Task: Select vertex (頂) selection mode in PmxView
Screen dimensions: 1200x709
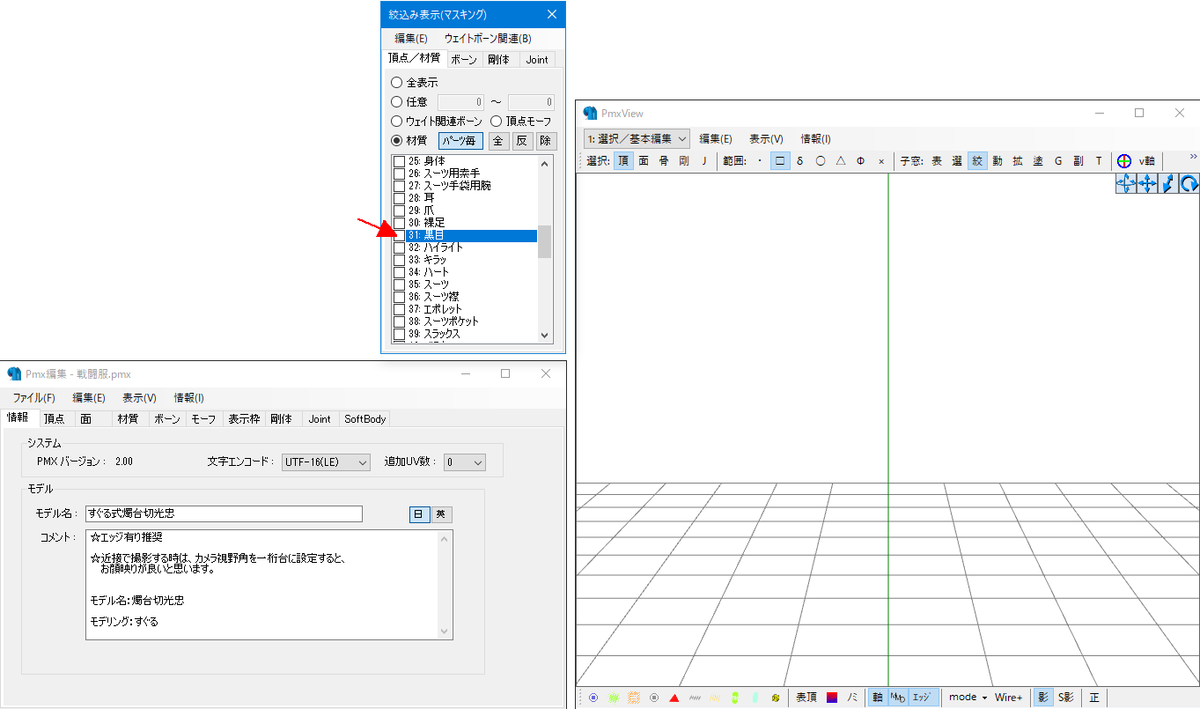Action: coord(623,160)
